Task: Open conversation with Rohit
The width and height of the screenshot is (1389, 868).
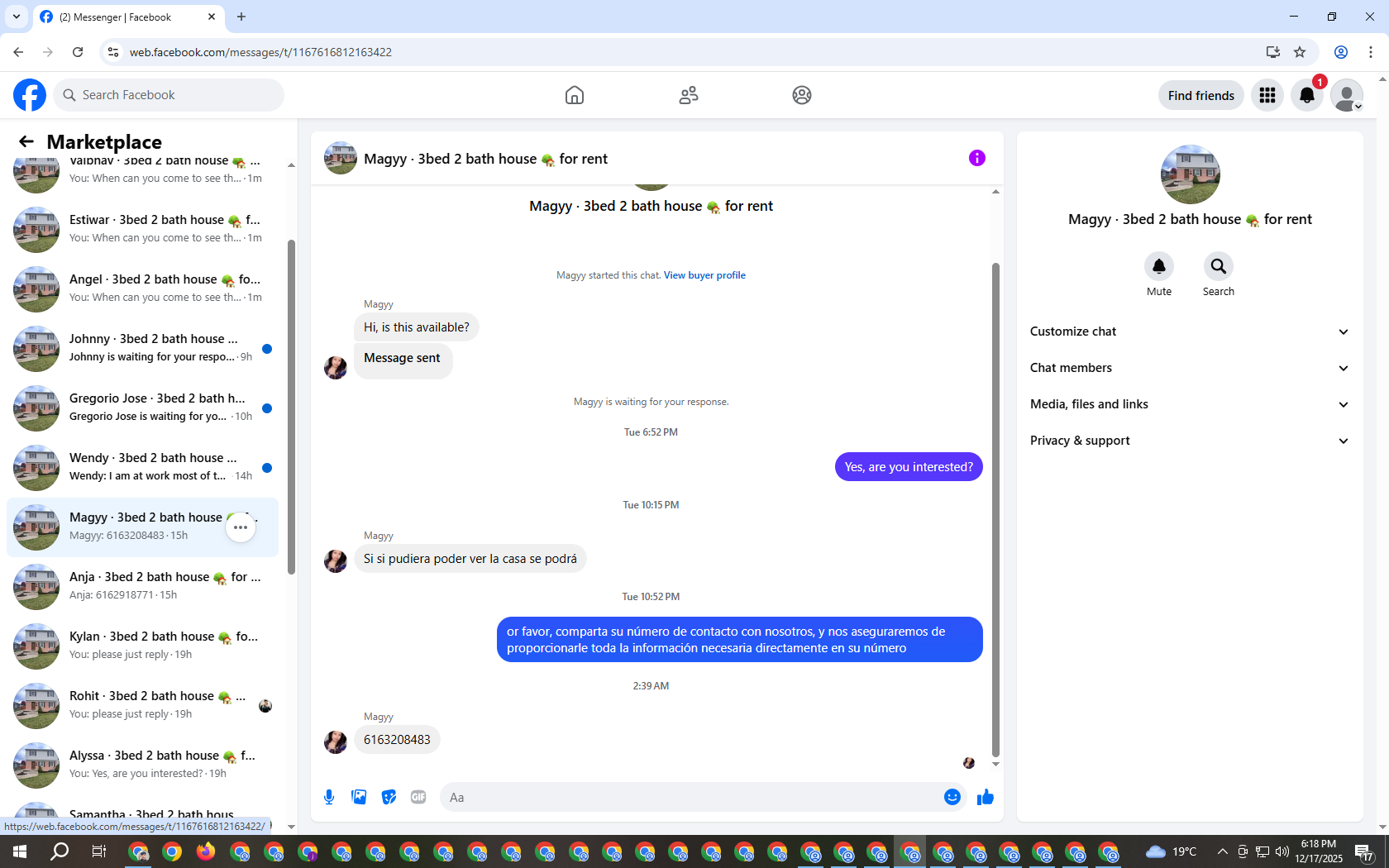Action: click(x=142, y=705)
